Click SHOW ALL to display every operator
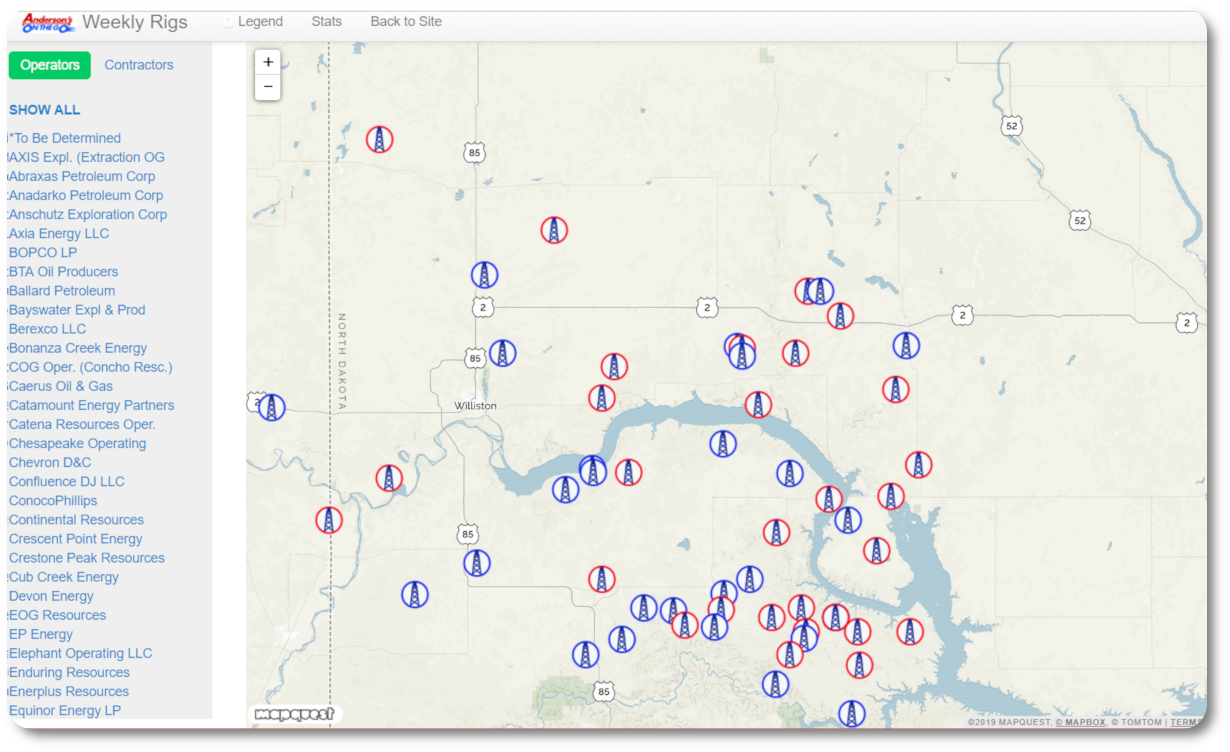Screen dimensions: 1230x752 [44, 110]
